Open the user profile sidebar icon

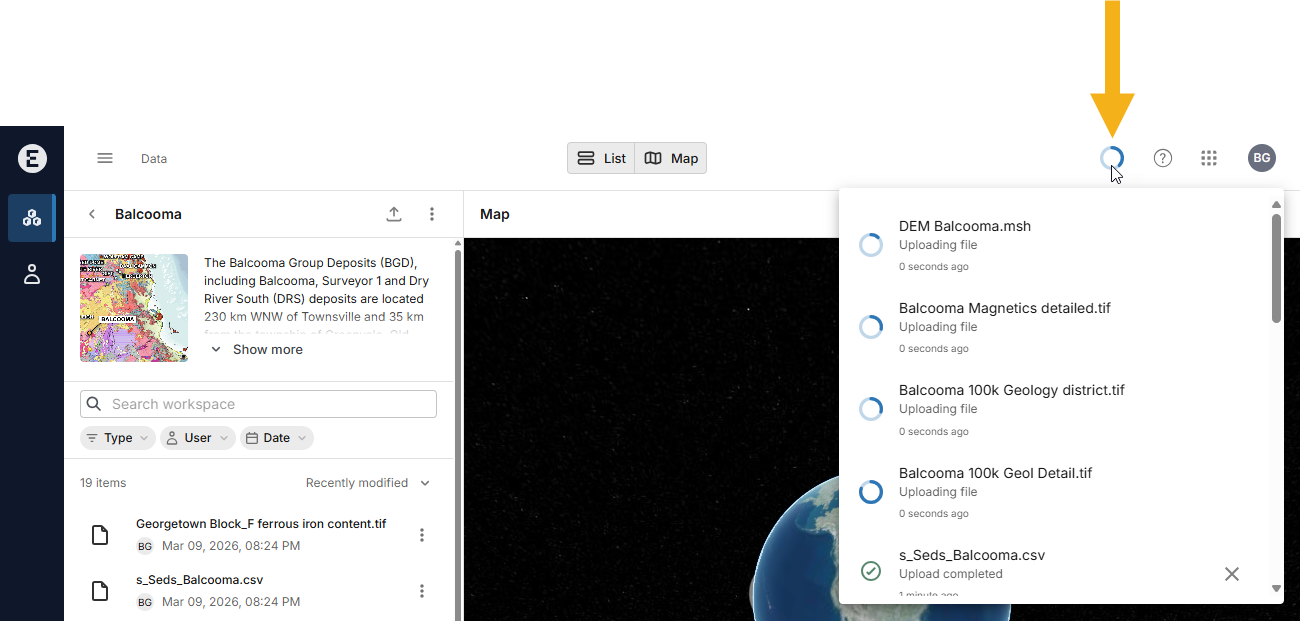pyautogui.click(x=32, y=275)
